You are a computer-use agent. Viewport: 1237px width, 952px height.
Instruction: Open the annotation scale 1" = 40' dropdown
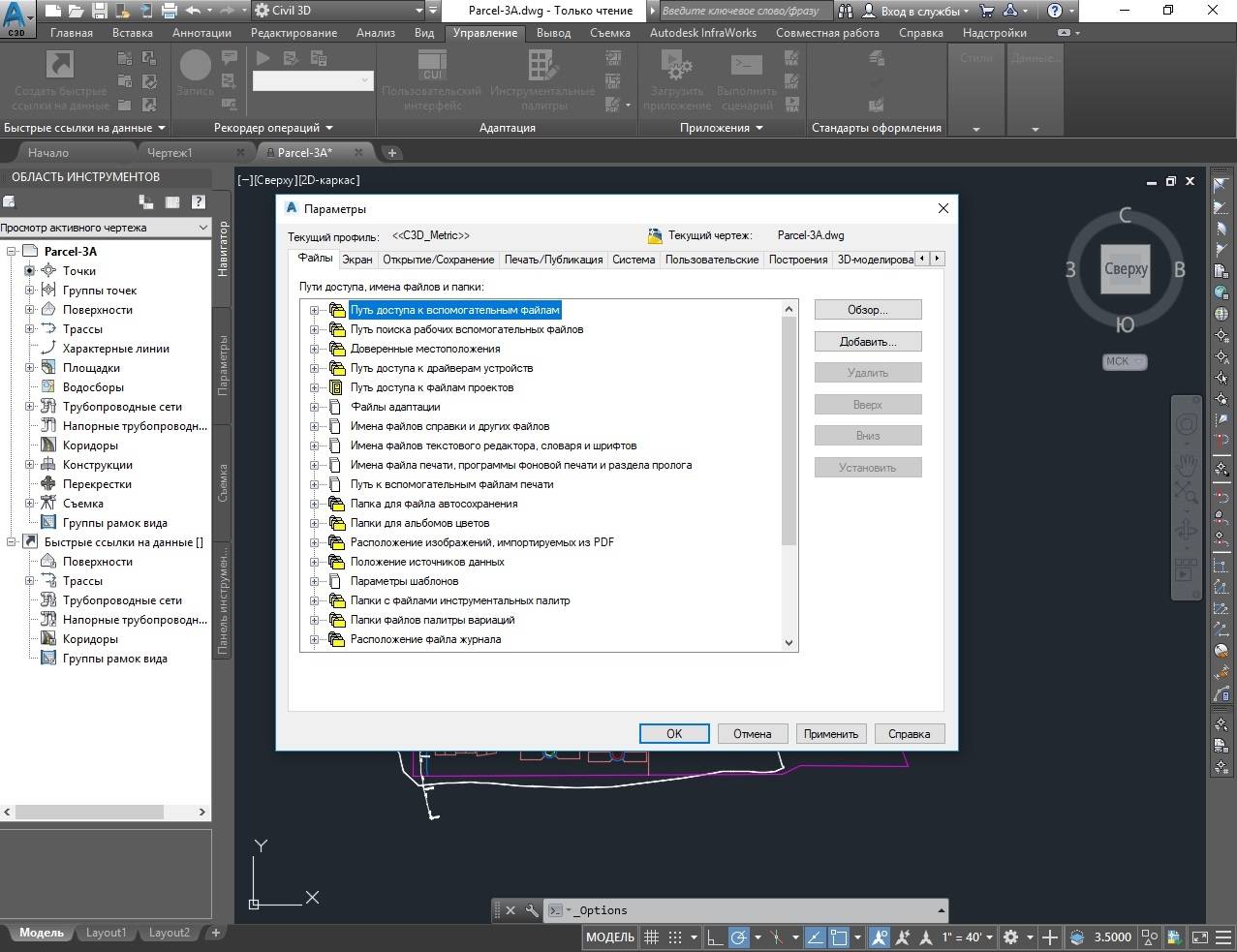point(969,937)
